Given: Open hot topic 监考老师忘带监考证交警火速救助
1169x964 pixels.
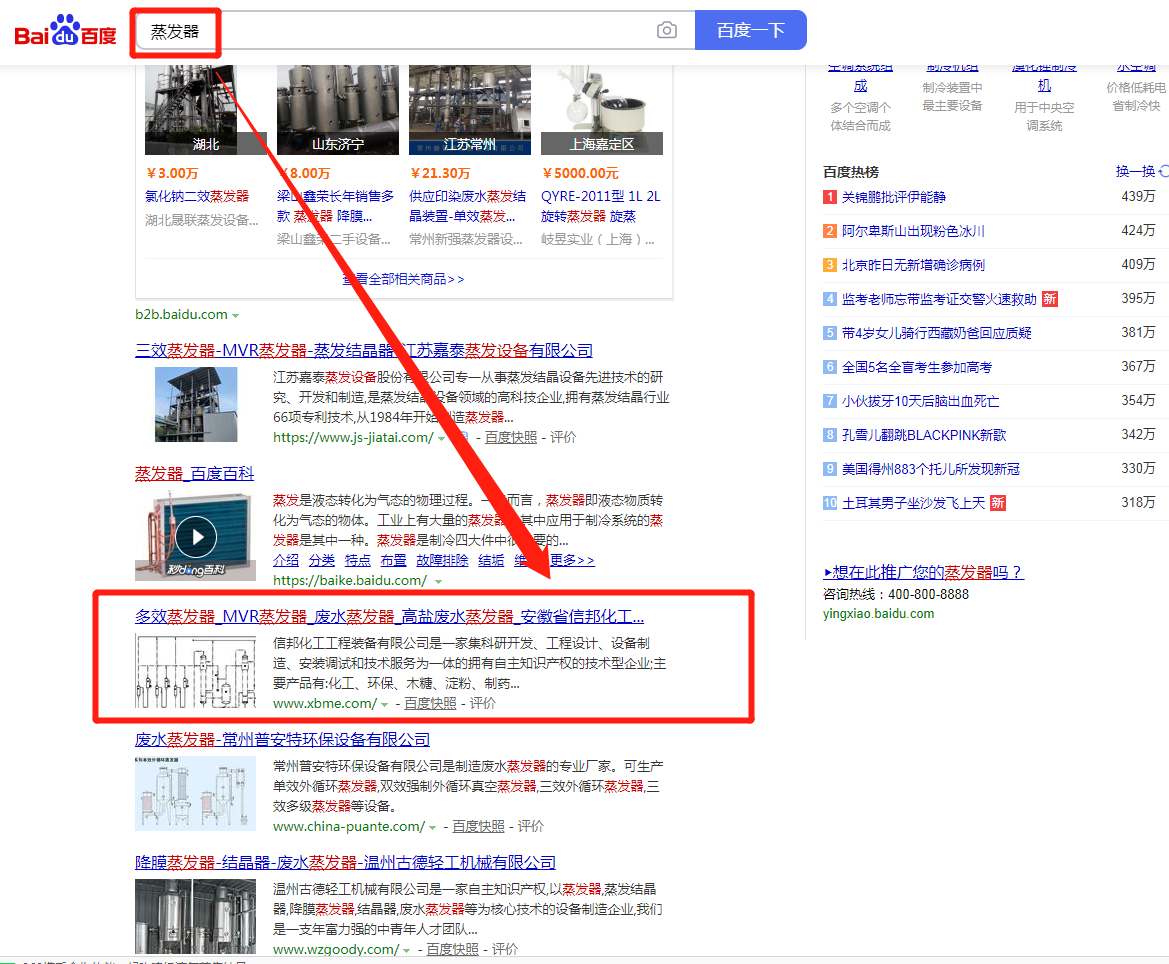Looking at the screenshot, I should click(x=939, y=299).
